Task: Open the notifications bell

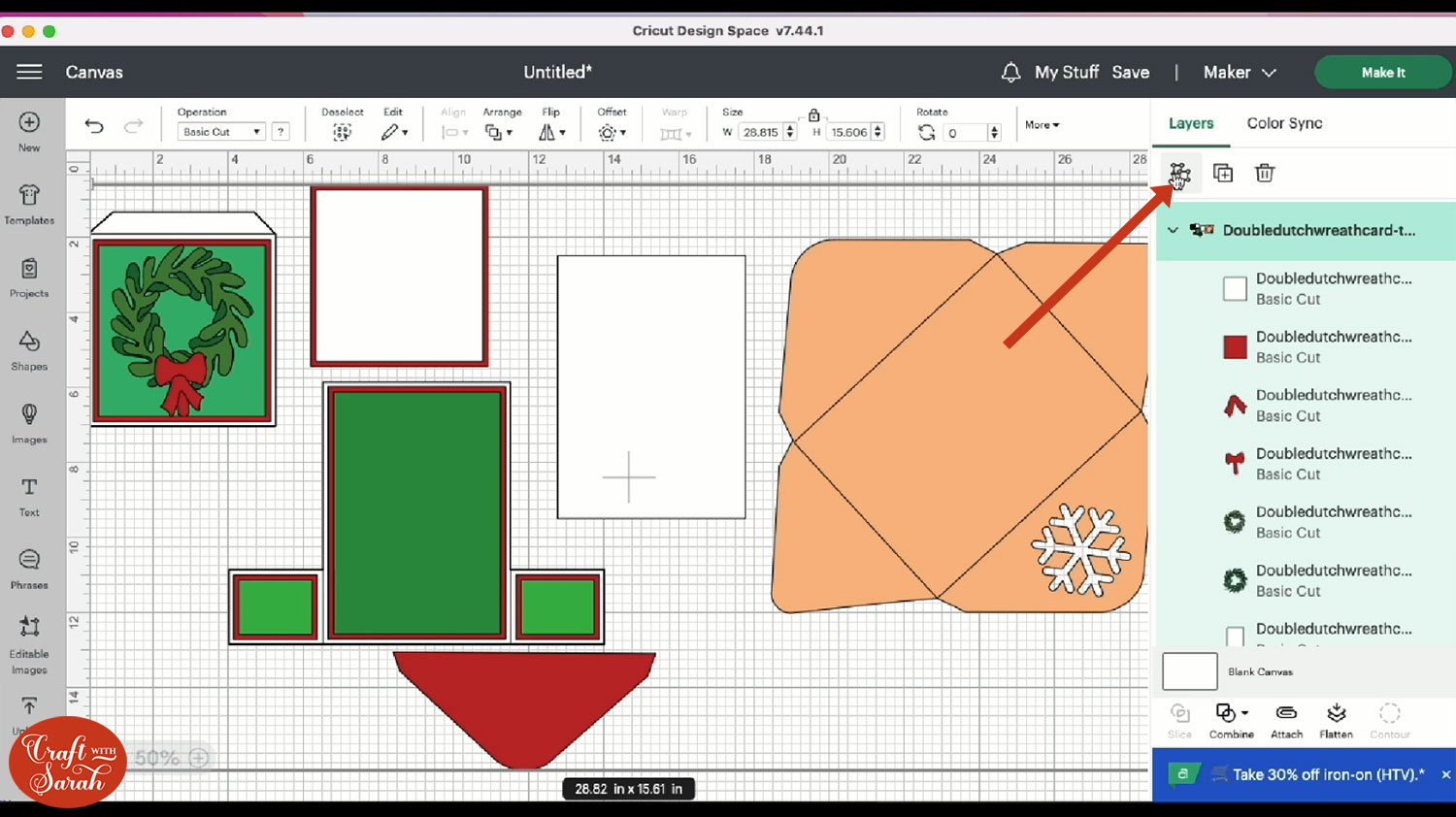Action: [x=1010, y=73]
